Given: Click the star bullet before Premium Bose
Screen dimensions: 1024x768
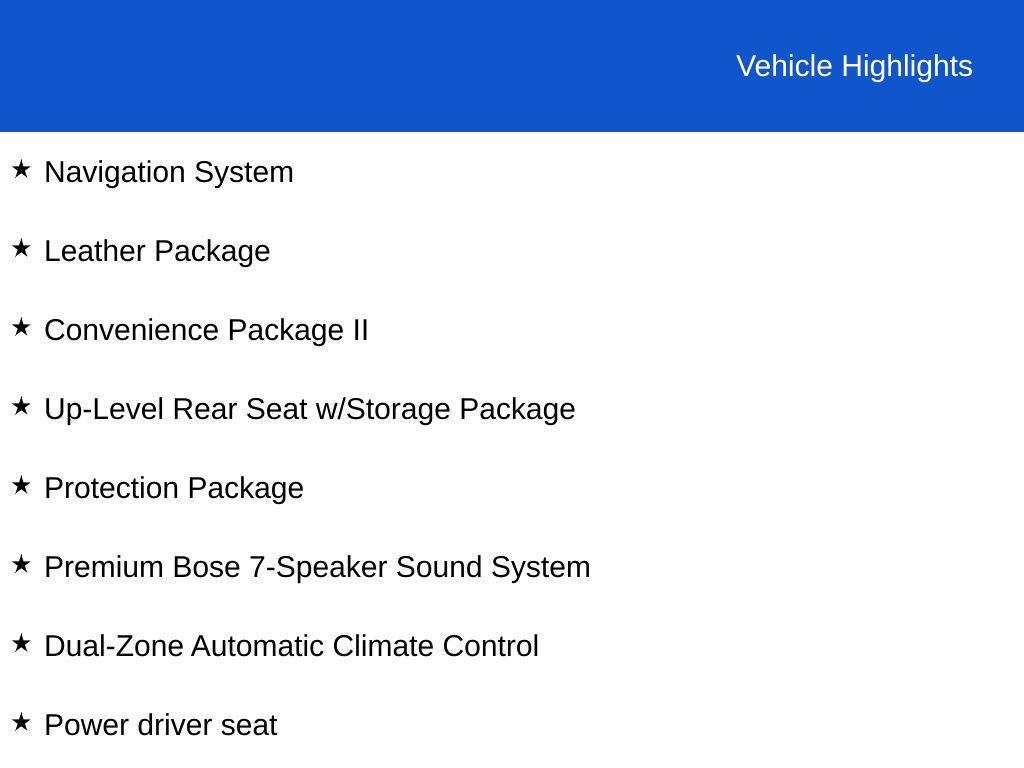Looking at the screenshot, I should 21,565.
